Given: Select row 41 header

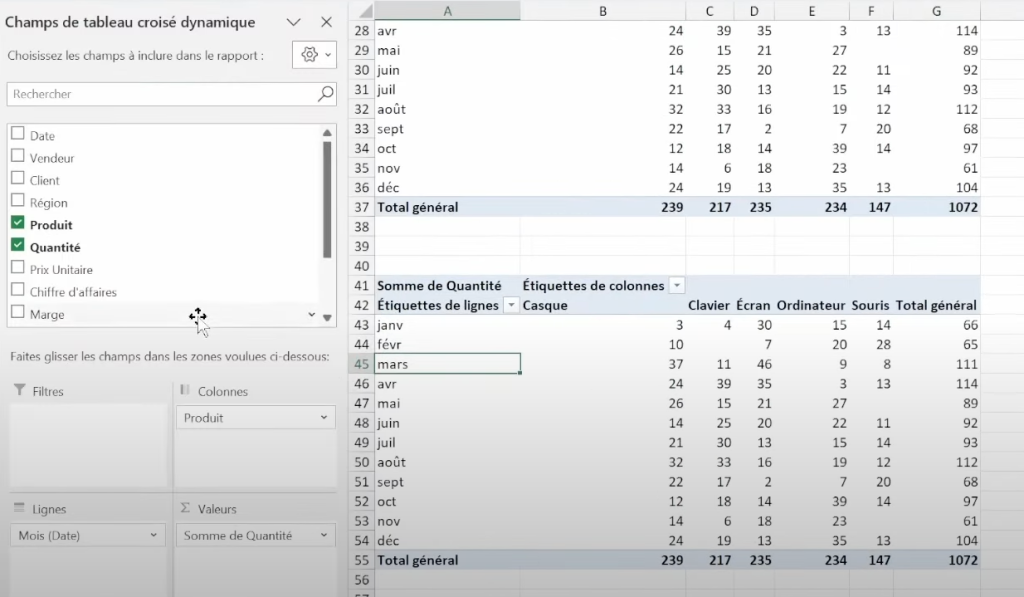Looking at the screenshot, I should pyautogui.click(x=361, y=285).
